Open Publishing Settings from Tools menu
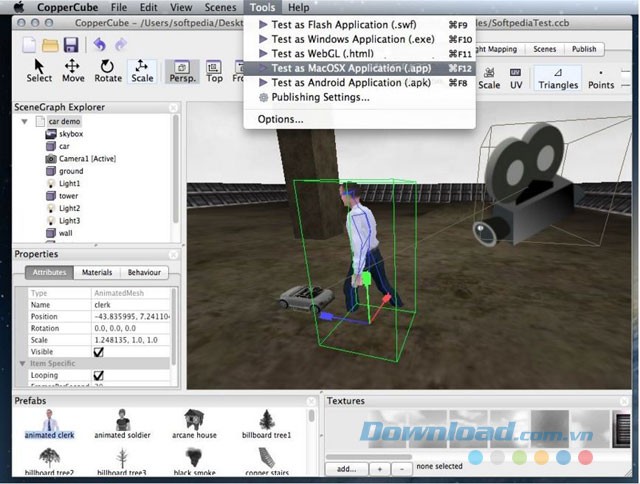 click(x=320, y=97)
